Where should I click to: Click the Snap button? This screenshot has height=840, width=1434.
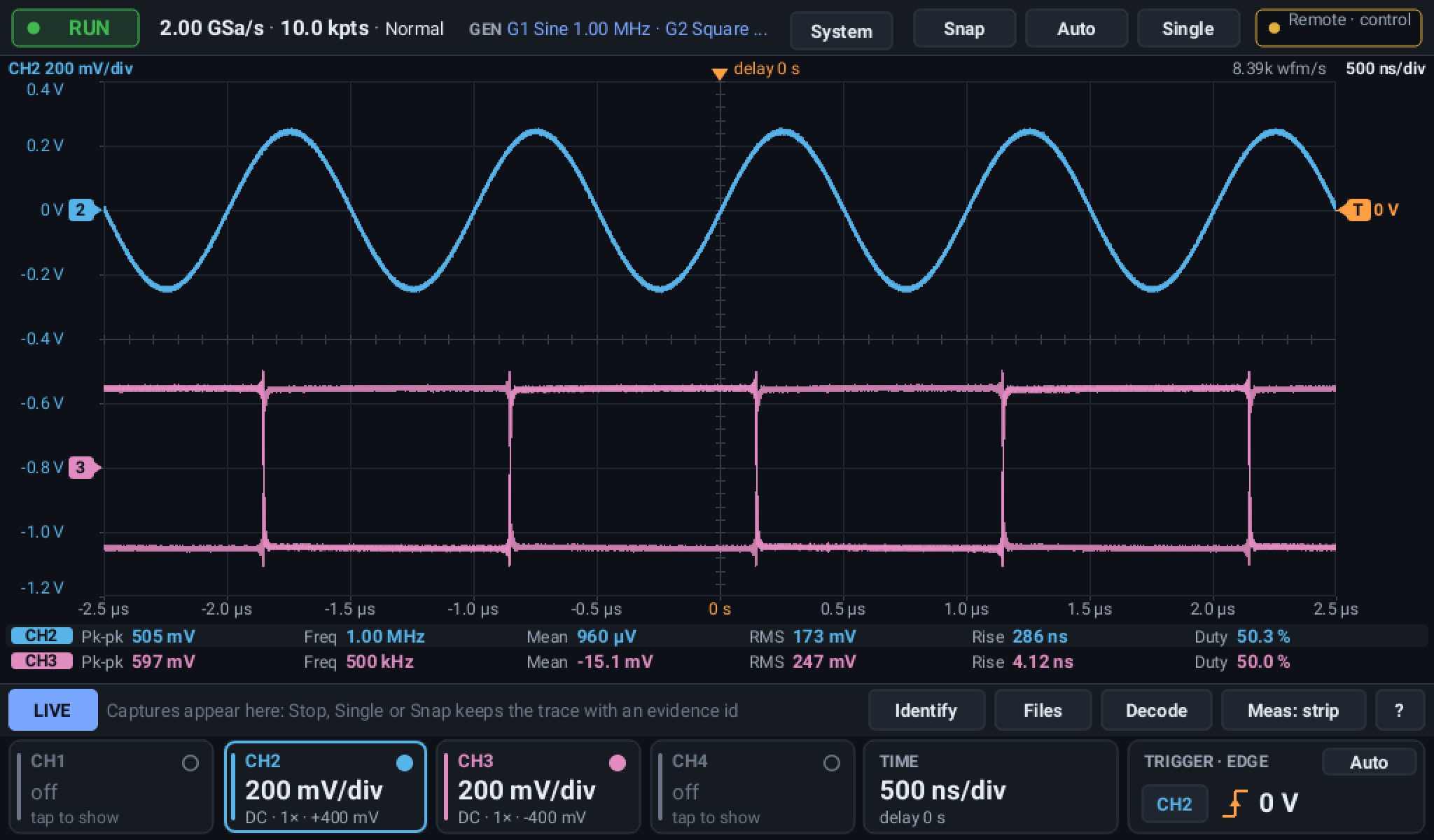(964, 29)
